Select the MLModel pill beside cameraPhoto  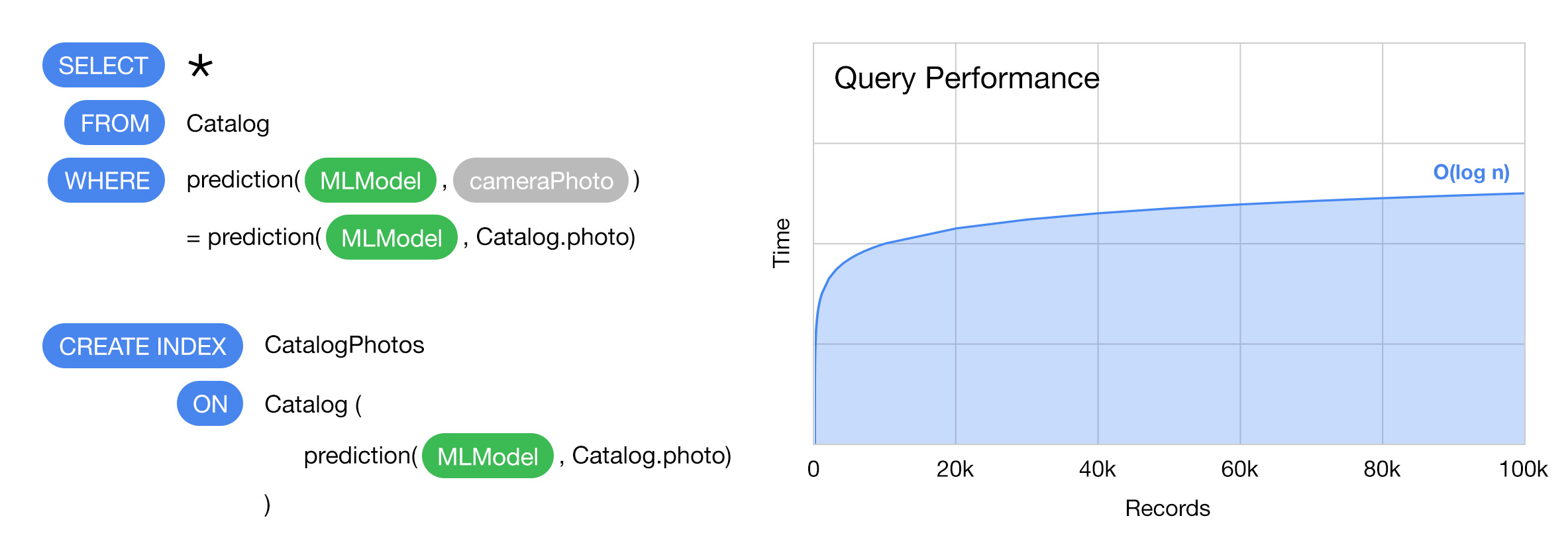pos(370,180)
